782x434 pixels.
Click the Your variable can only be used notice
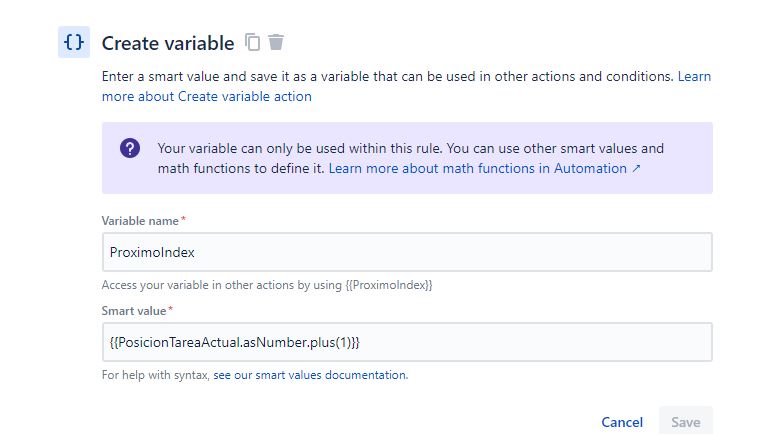(x=410, y=158)
